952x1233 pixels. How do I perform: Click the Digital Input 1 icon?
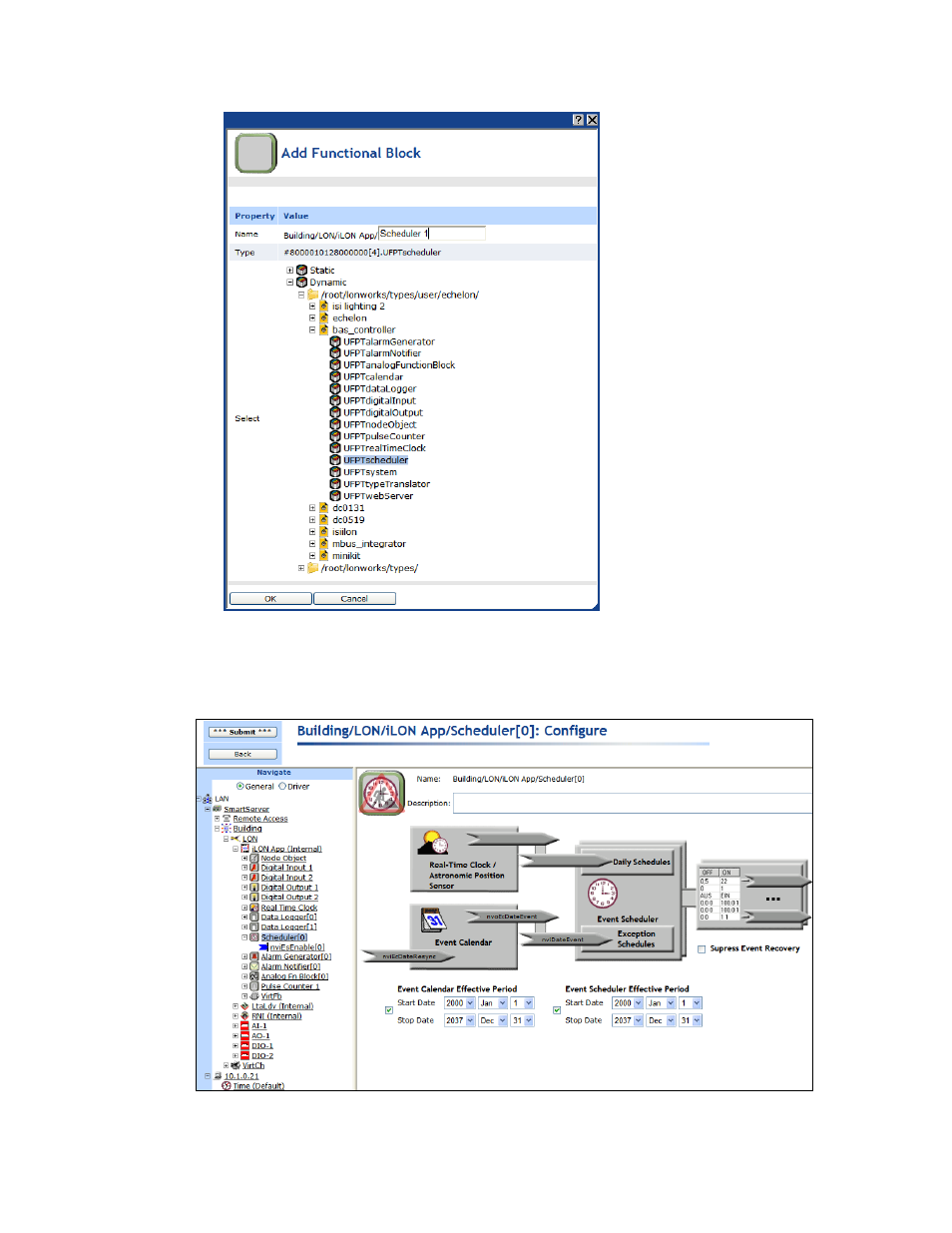[x=253, y=868]
